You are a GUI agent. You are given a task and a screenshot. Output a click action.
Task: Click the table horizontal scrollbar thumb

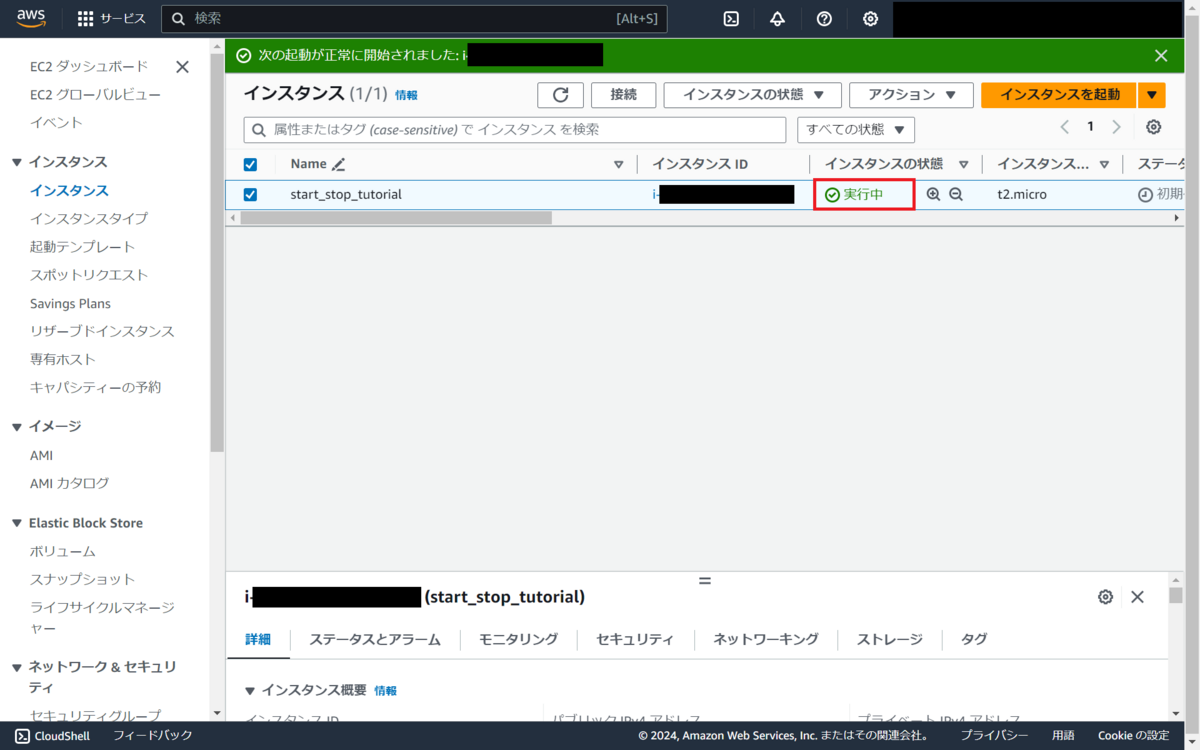(395, 217)
